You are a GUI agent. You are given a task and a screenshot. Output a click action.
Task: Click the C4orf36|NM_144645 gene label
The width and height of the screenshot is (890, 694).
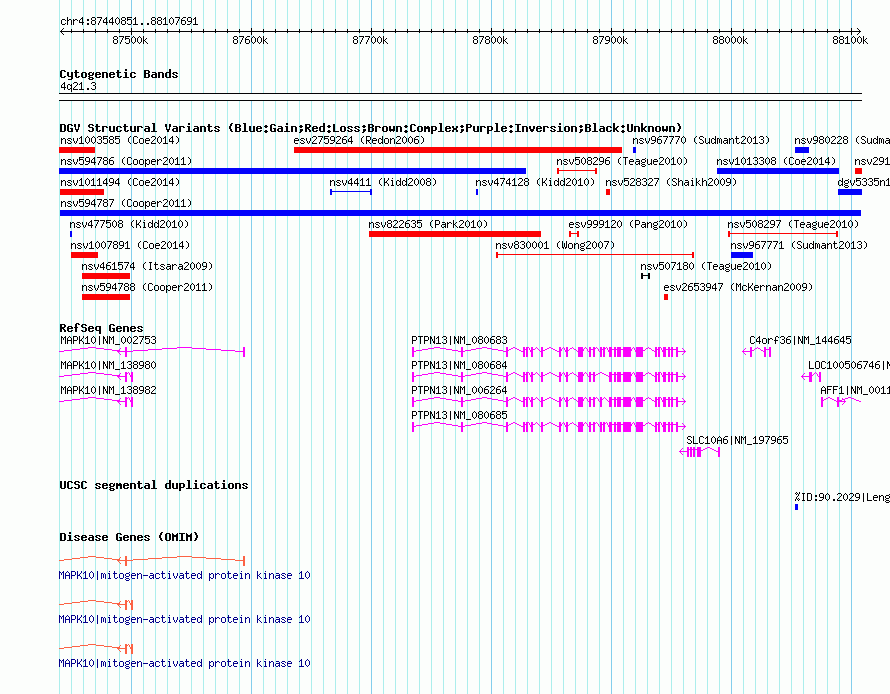[x=800, y=340]
